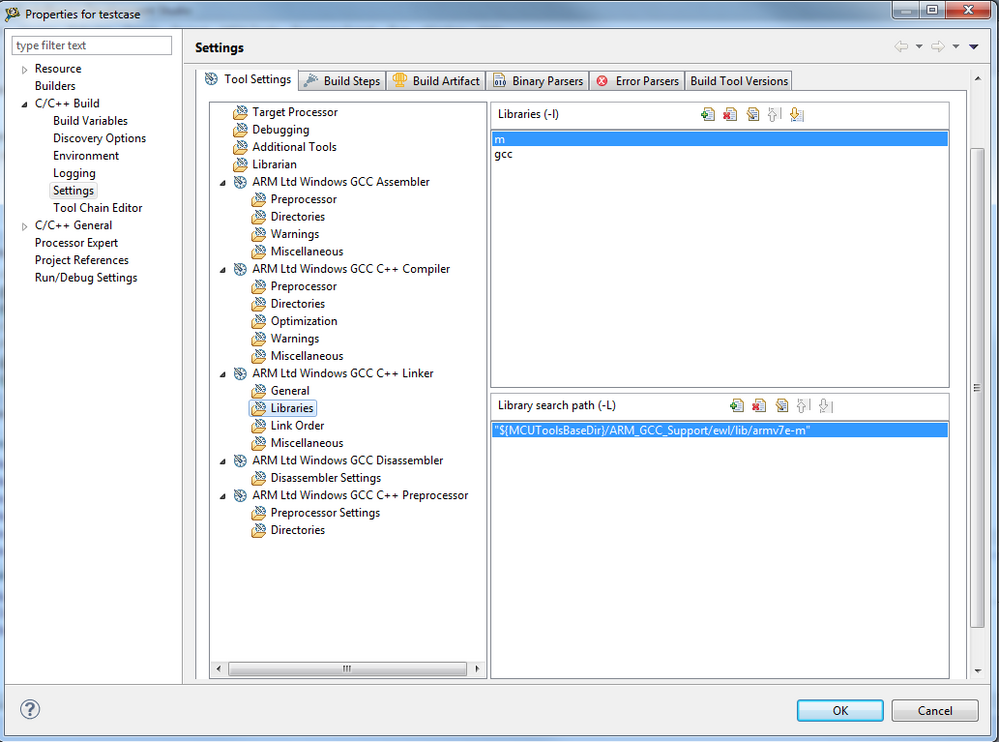Expand the Resource tree node
Screen dimensions: 999x742
pyautogui.click(x=24, y=69)
